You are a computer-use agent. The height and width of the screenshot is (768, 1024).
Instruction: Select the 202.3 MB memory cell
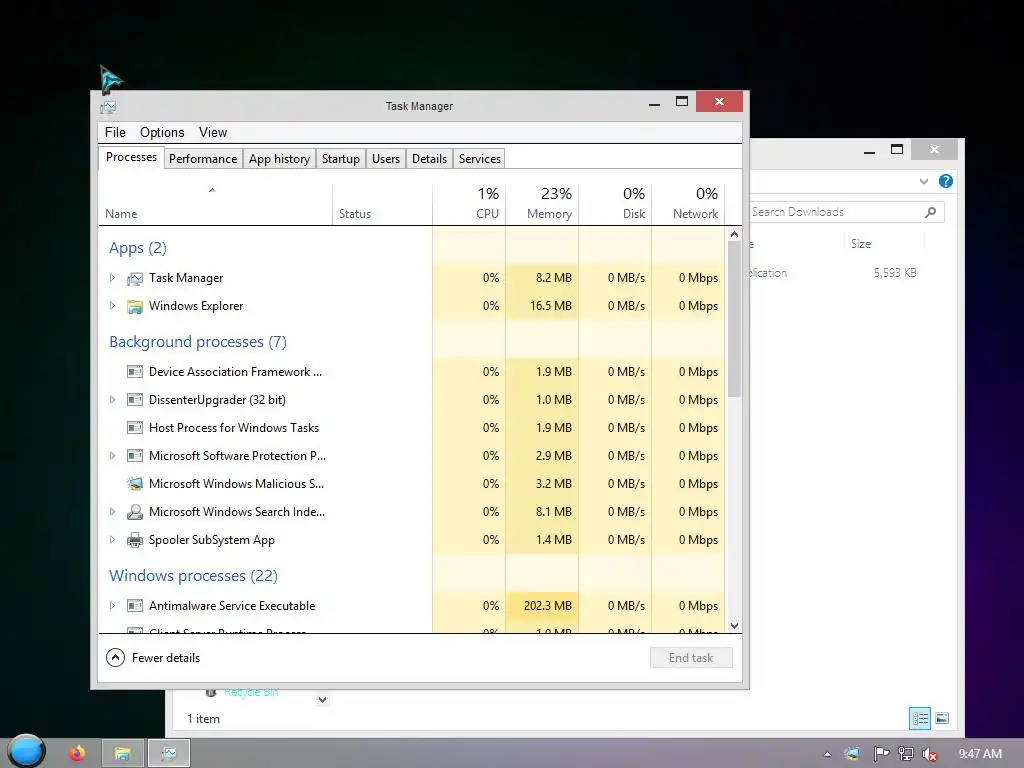[x=542, y=606]
